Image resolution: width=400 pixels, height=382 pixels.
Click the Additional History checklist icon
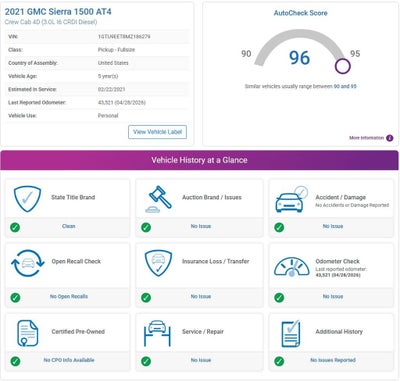pyautogui.click(x=291, y=333)
